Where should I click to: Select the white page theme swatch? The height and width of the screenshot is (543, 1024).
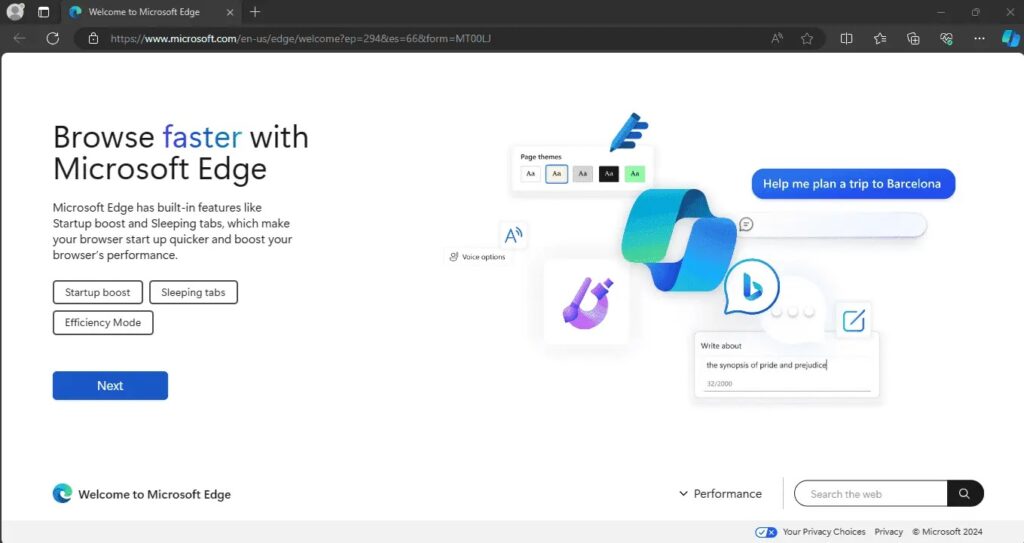click(530, 174)
